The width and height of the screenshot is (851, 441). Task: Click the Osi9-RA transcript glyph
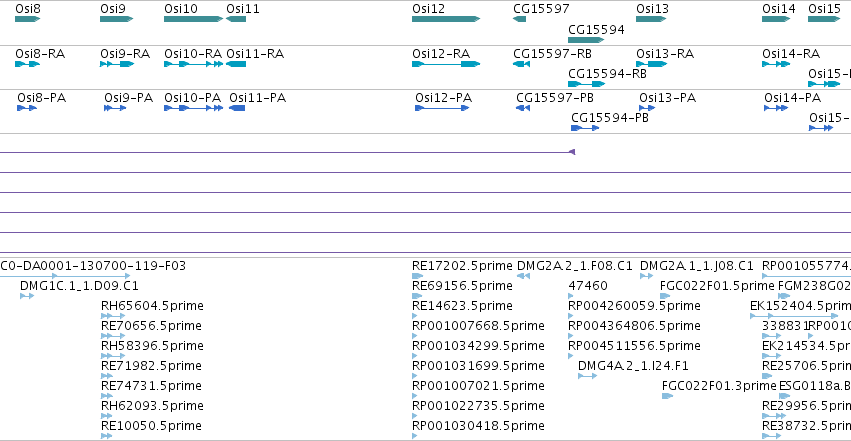(117, 64)
